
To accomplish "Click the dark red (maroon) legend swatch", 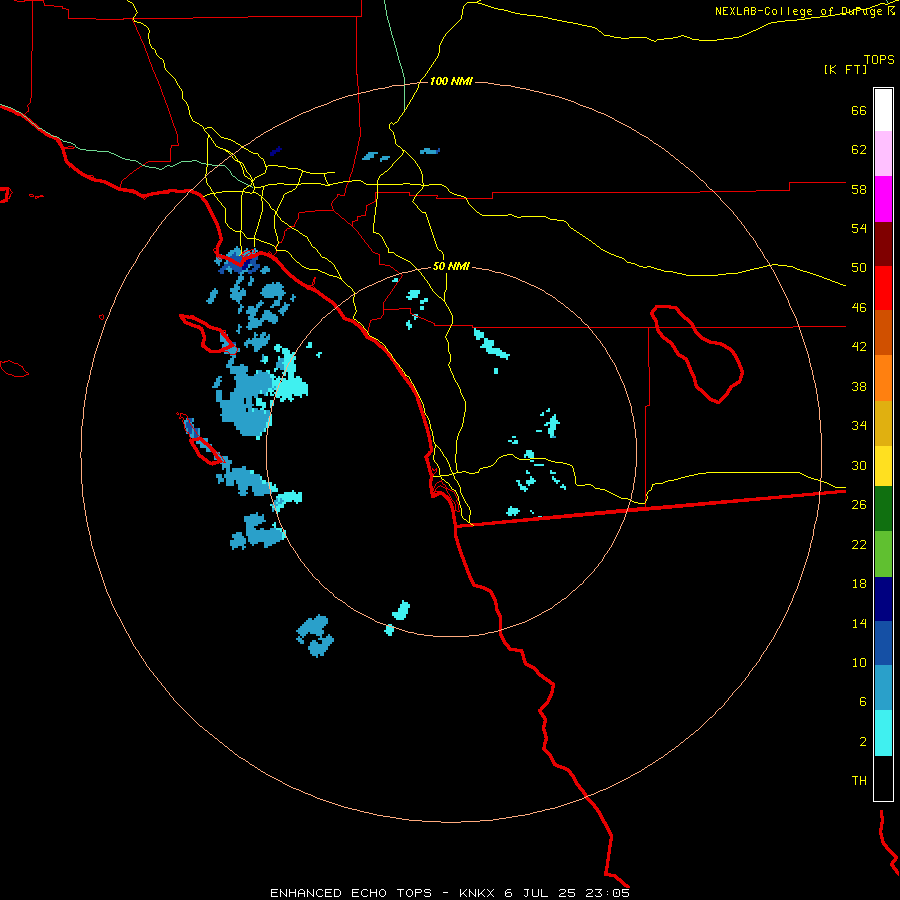I will (883, 244).
